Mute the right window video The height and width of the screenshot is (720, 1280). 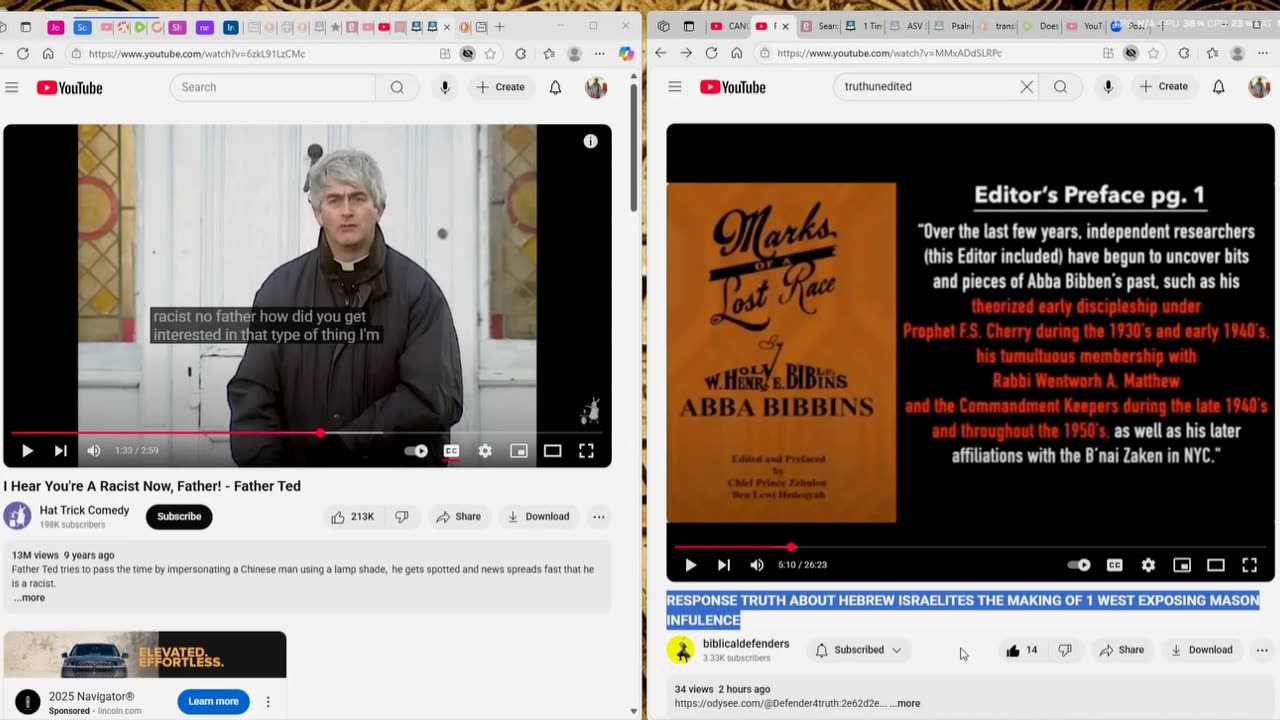point(757,565)
